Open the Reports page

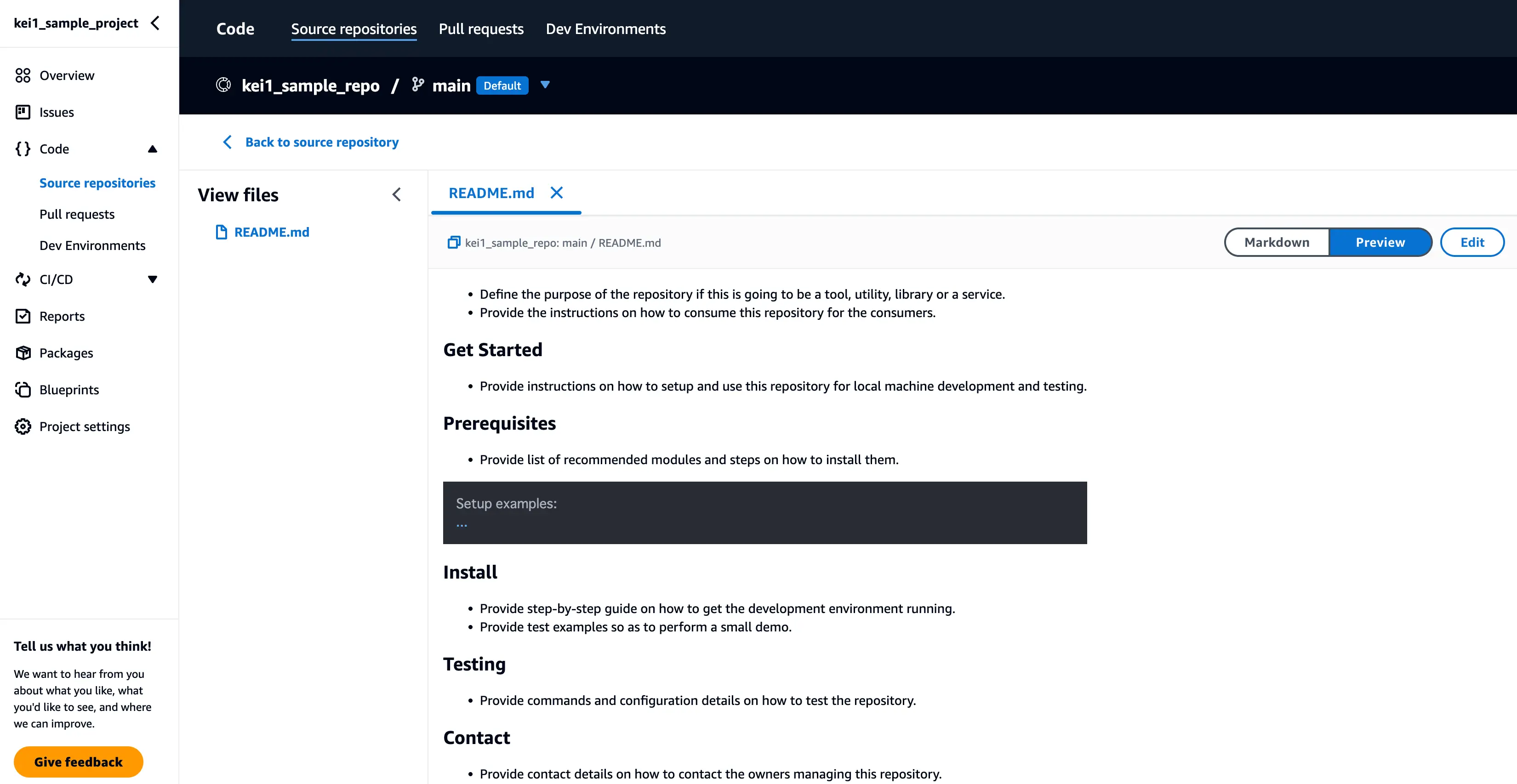62,316
